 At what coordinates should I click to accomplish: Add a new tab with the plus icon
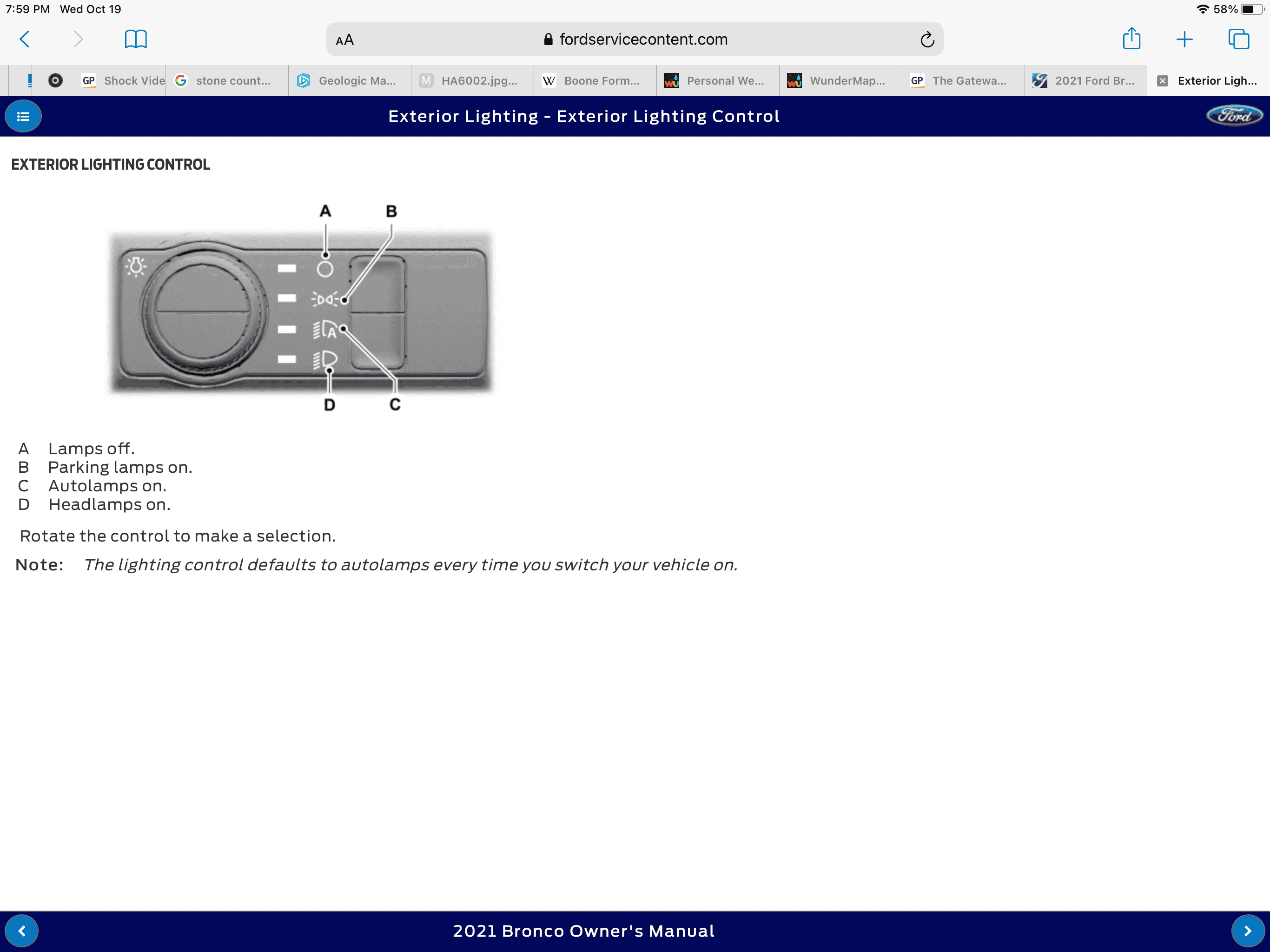coord(1184,39)
